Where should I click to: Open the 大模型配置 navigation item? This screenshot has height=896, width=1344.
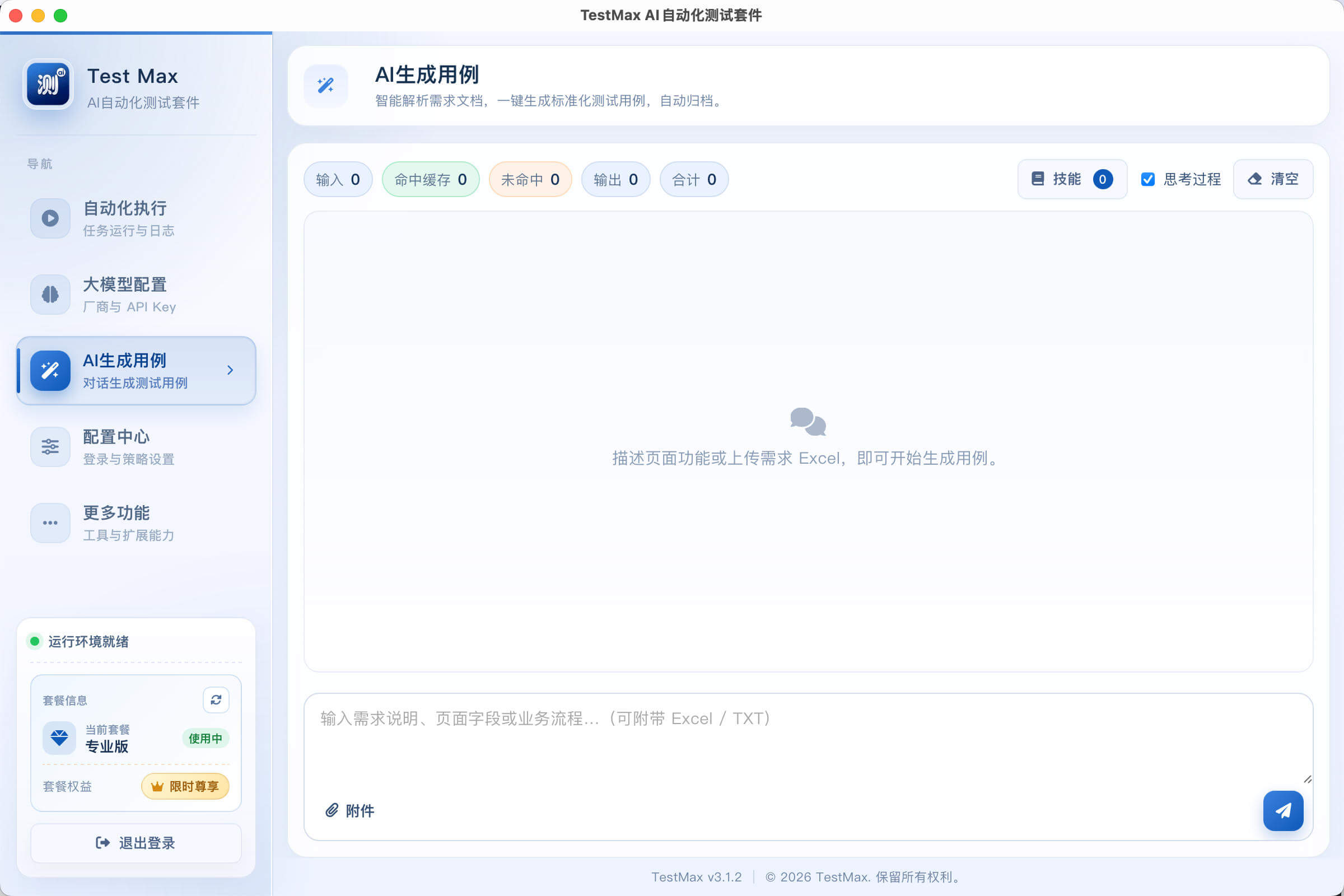coord(136,295)
